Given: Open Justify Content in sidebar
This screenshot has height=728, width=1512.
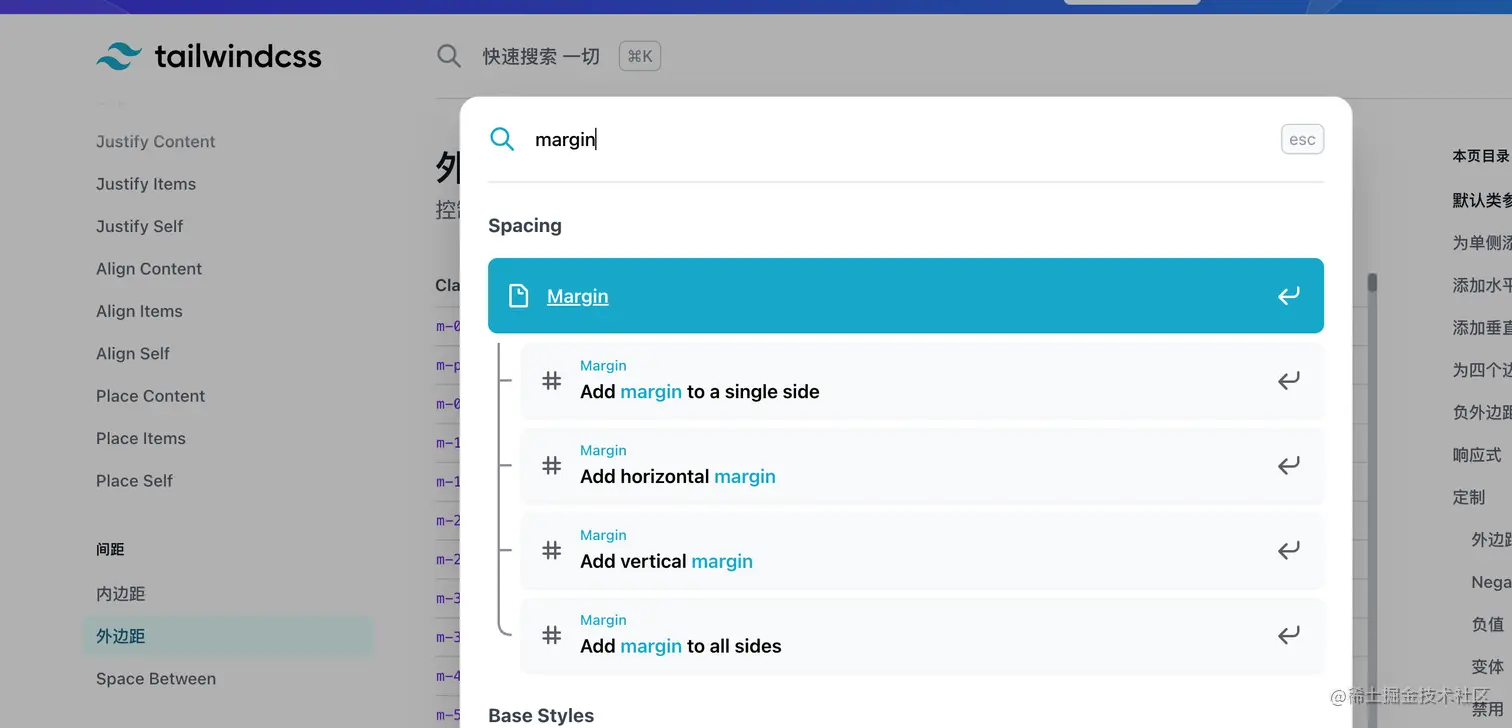Looking at the screenshot, I should 156,142.
